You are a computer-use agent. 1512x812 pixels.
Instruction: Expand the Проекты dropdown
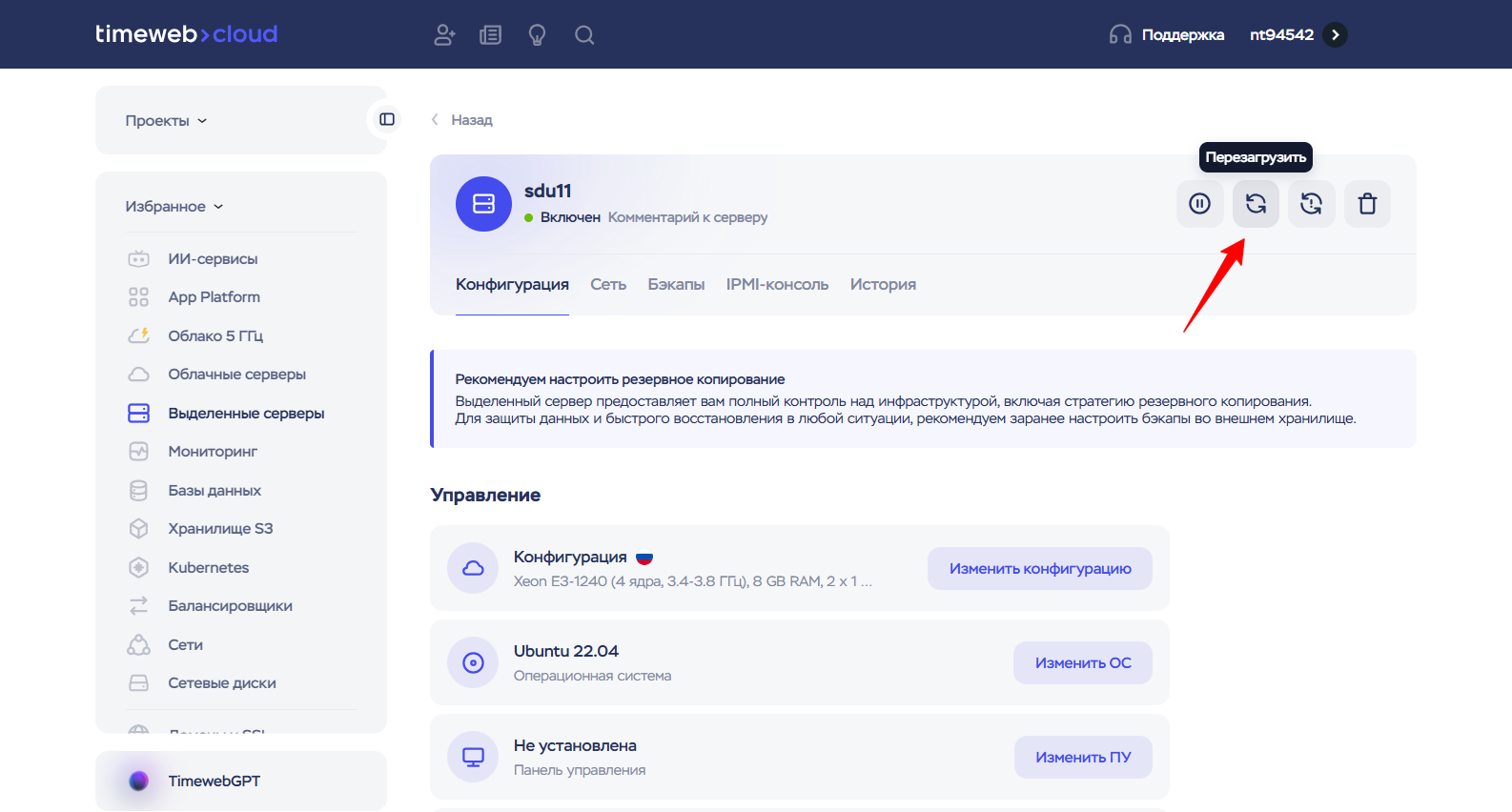tap(166, 121)
